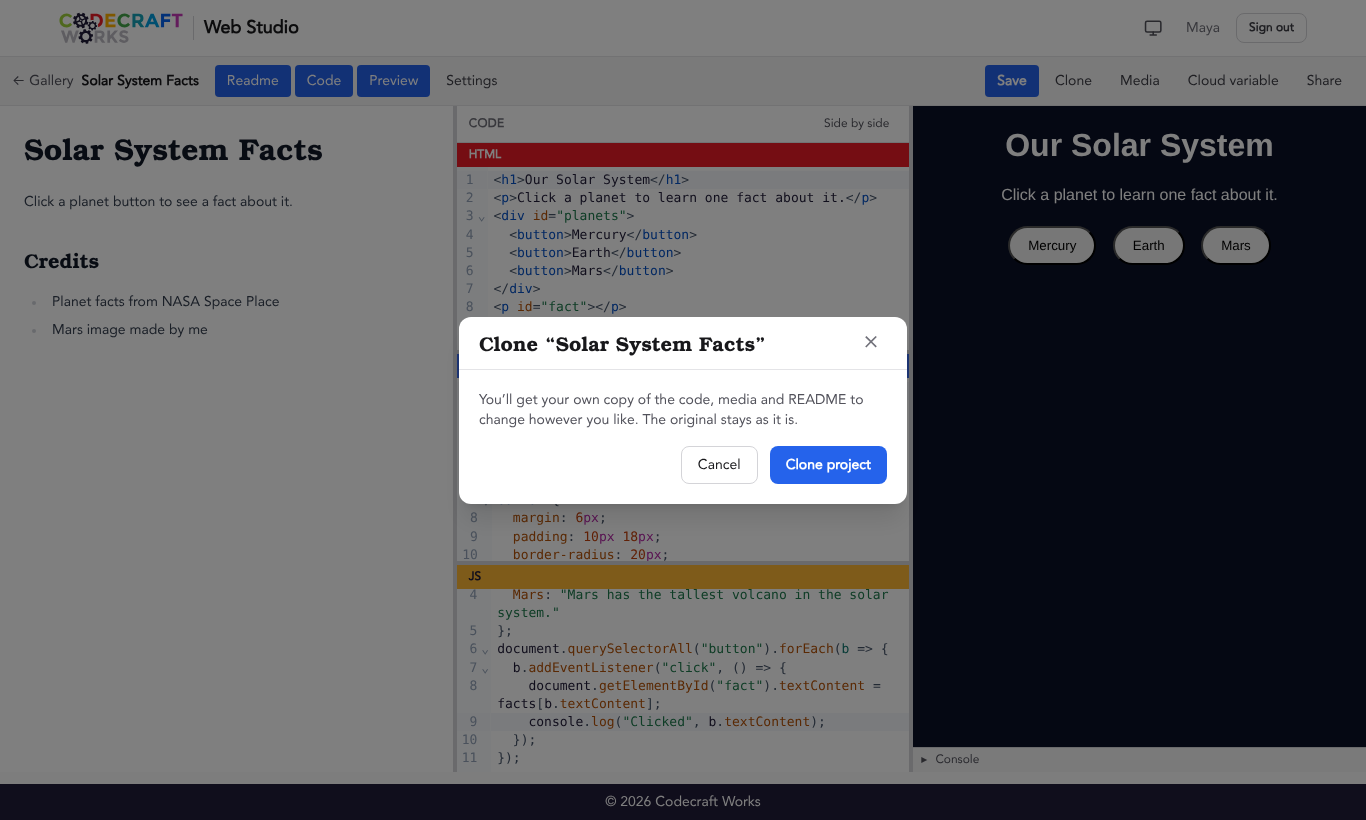
Task: Open the Share menu
Action: 1324,81
